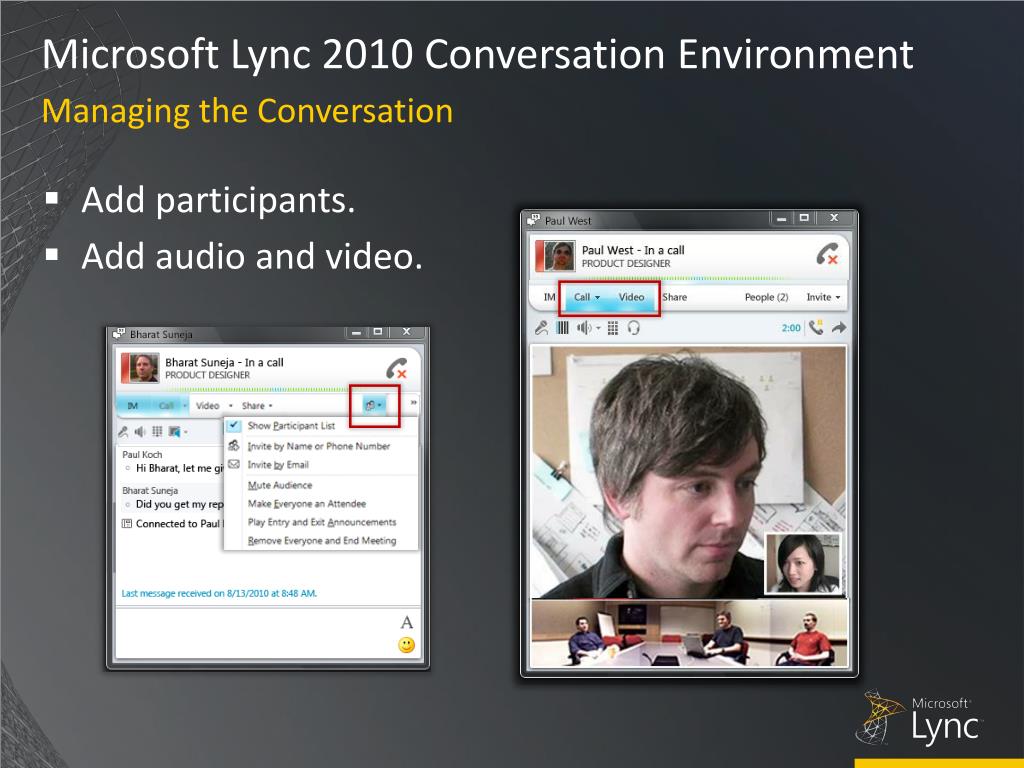Expand the Call dropdown in Paul West window
The width and height of the screenshot is (1024, 768).
pyautogui.click(x=597, y=298)
